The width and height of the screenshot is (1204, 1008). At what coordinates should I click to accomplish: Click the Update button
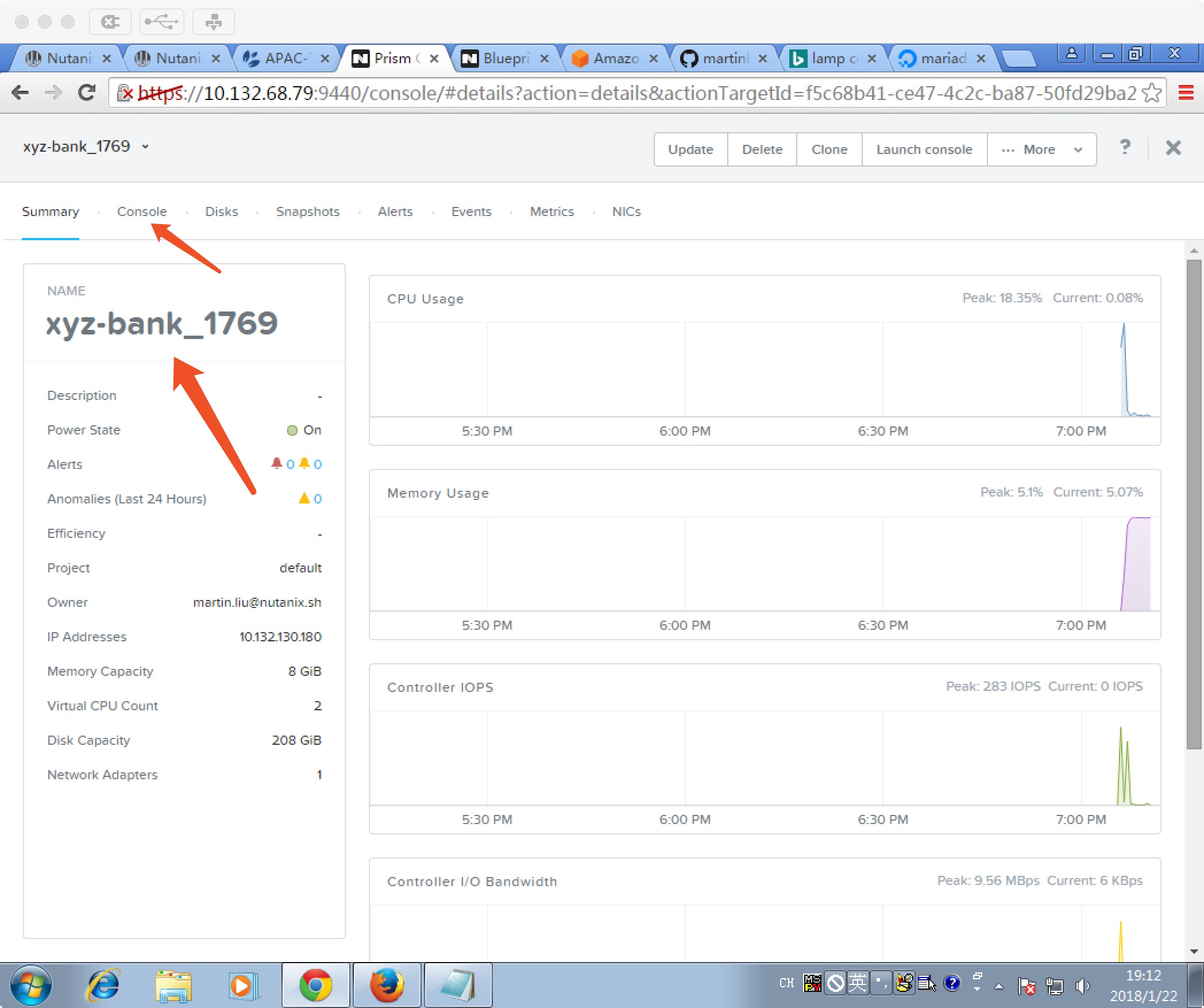tap(691, 149)
